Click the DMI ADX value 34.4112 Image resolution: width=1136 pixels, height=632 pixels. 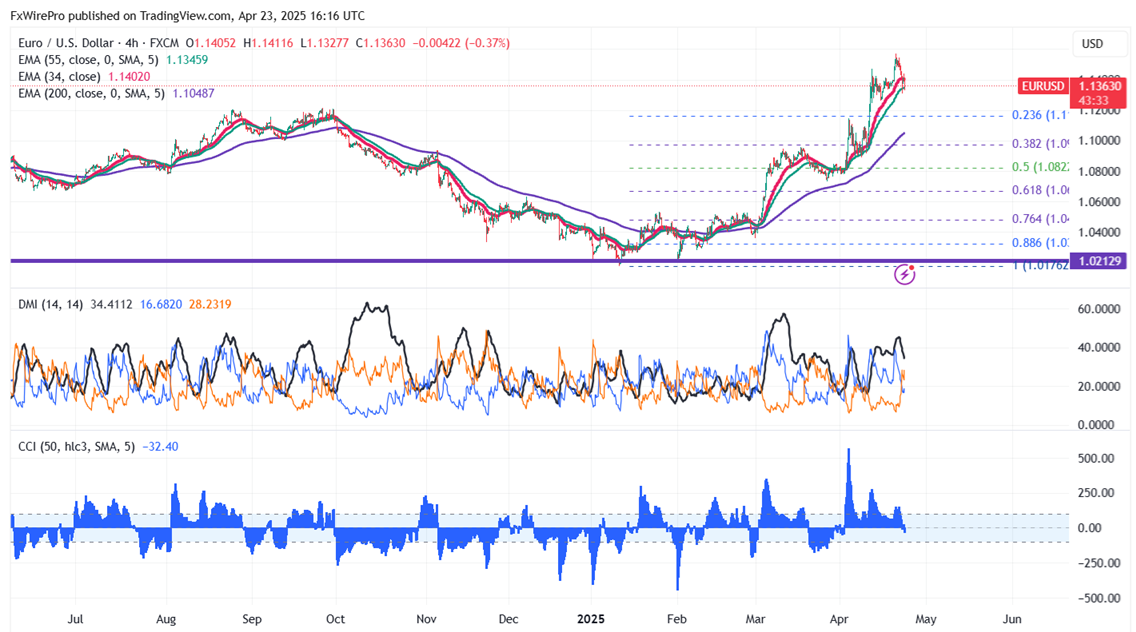[x=112, y=304]
